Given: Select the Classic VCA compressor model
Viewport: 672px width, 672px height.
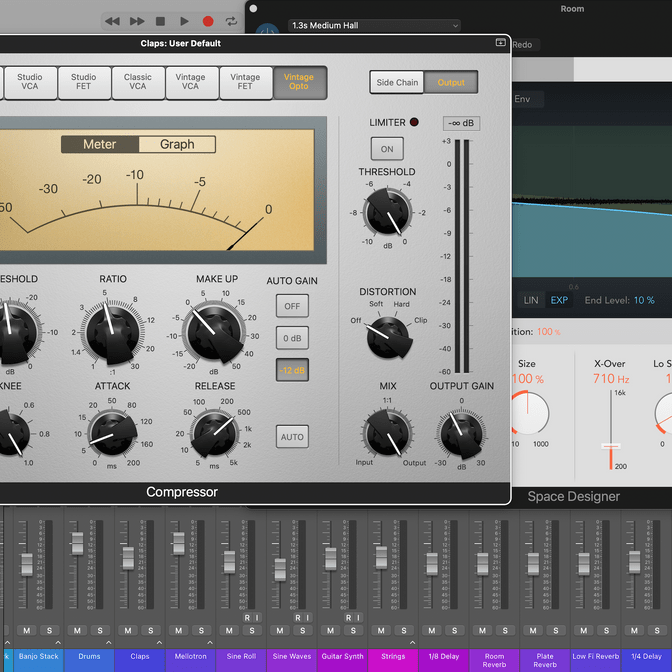Looking at the screenshot, I should pyautogui.click(x=138, y=82).
